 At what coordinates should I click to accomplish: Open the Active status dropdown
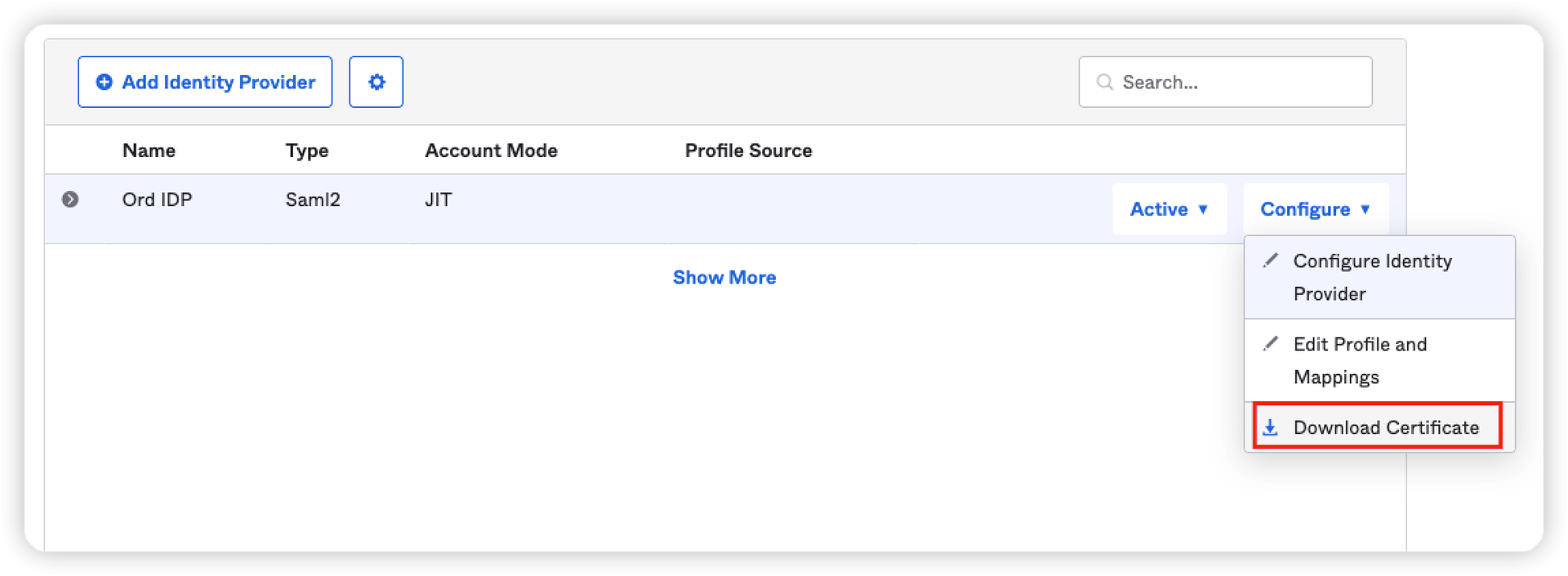(1169, 209)
